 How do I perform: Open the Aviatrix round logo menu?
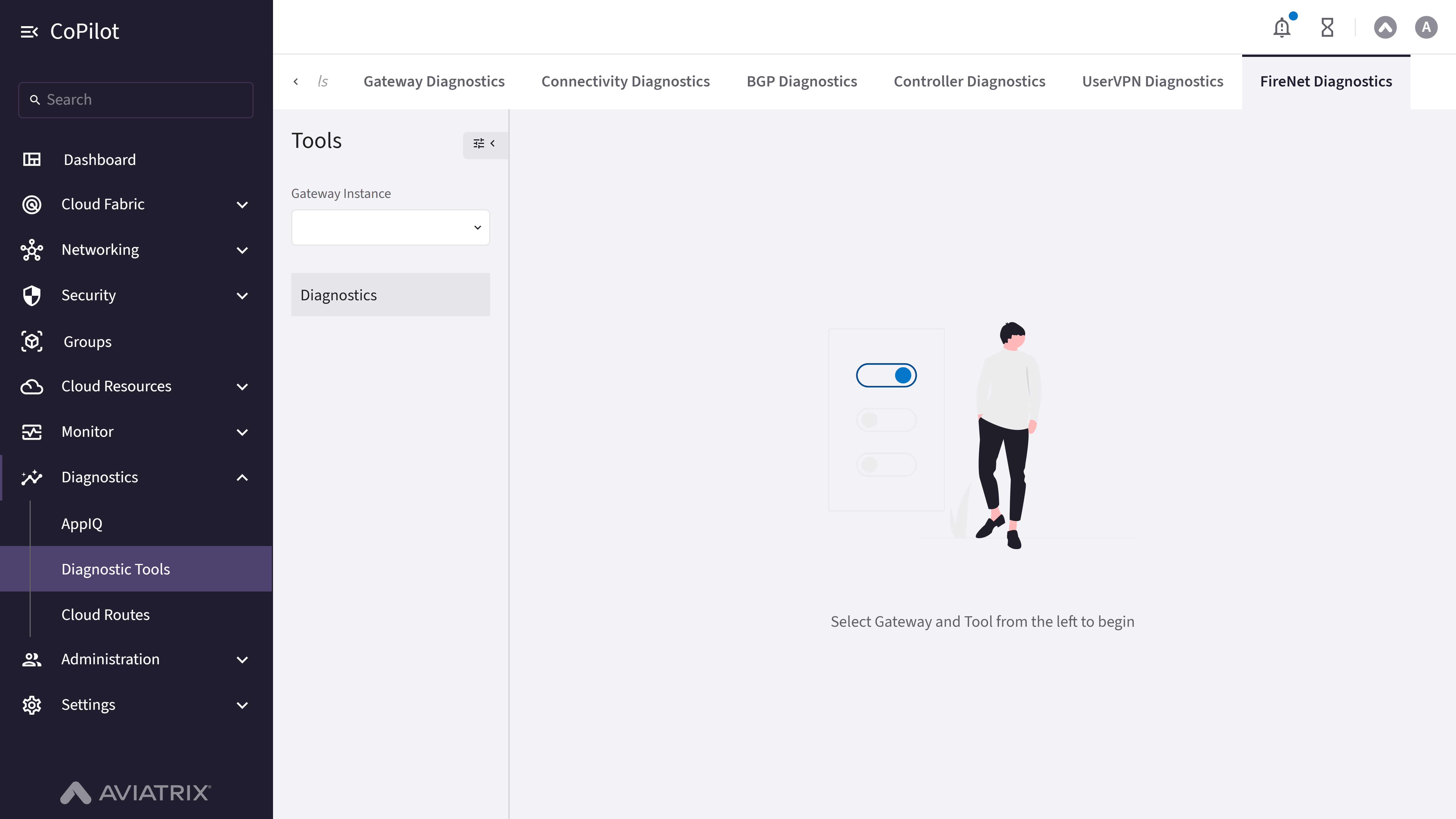(1385, 27)
